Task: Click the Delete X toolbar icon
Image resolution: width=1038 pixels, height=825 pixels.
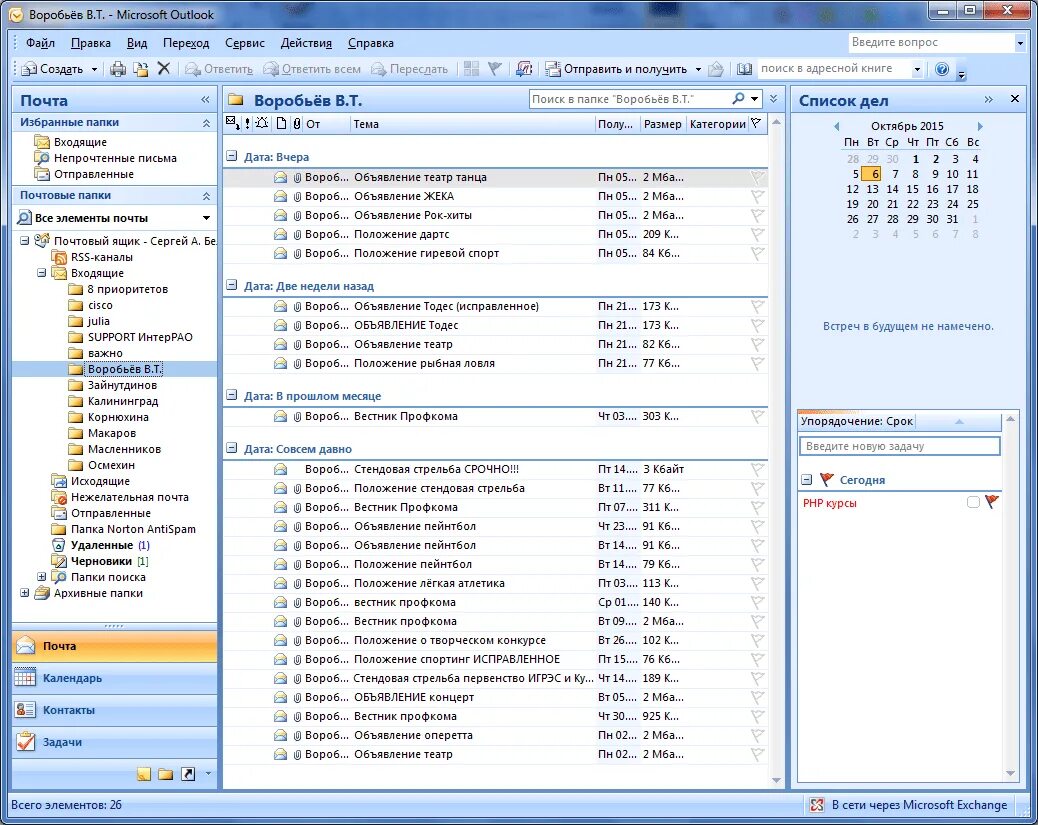Action: pyautogui.click(x=164, y=68)
